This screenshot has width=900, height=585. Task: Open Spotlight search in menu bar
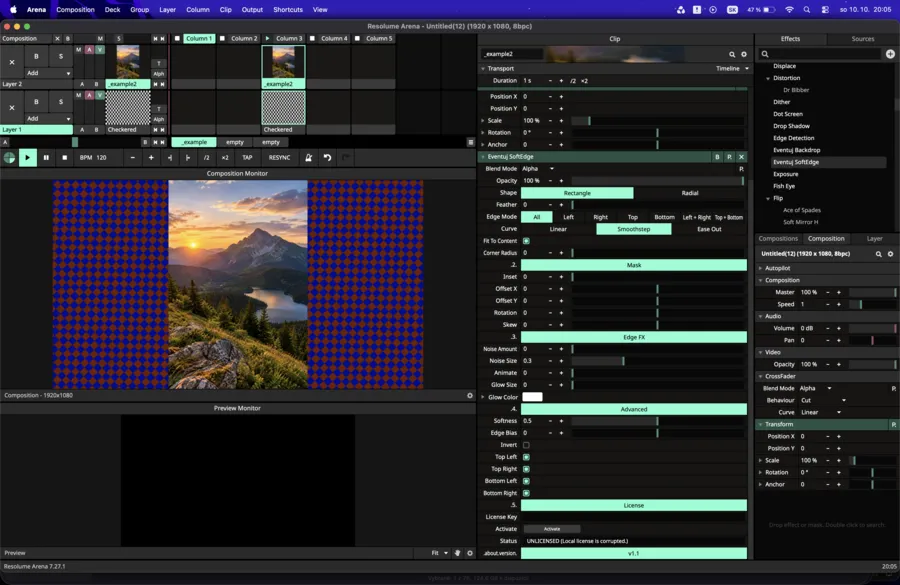(807, 10)
